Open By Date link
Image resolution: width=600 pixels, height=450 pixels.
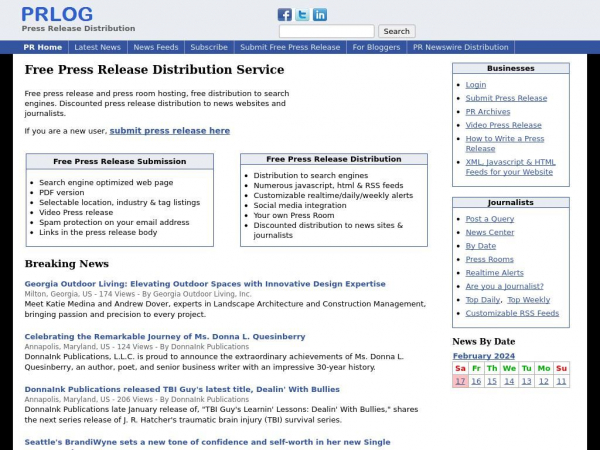(x=480, y=246)
